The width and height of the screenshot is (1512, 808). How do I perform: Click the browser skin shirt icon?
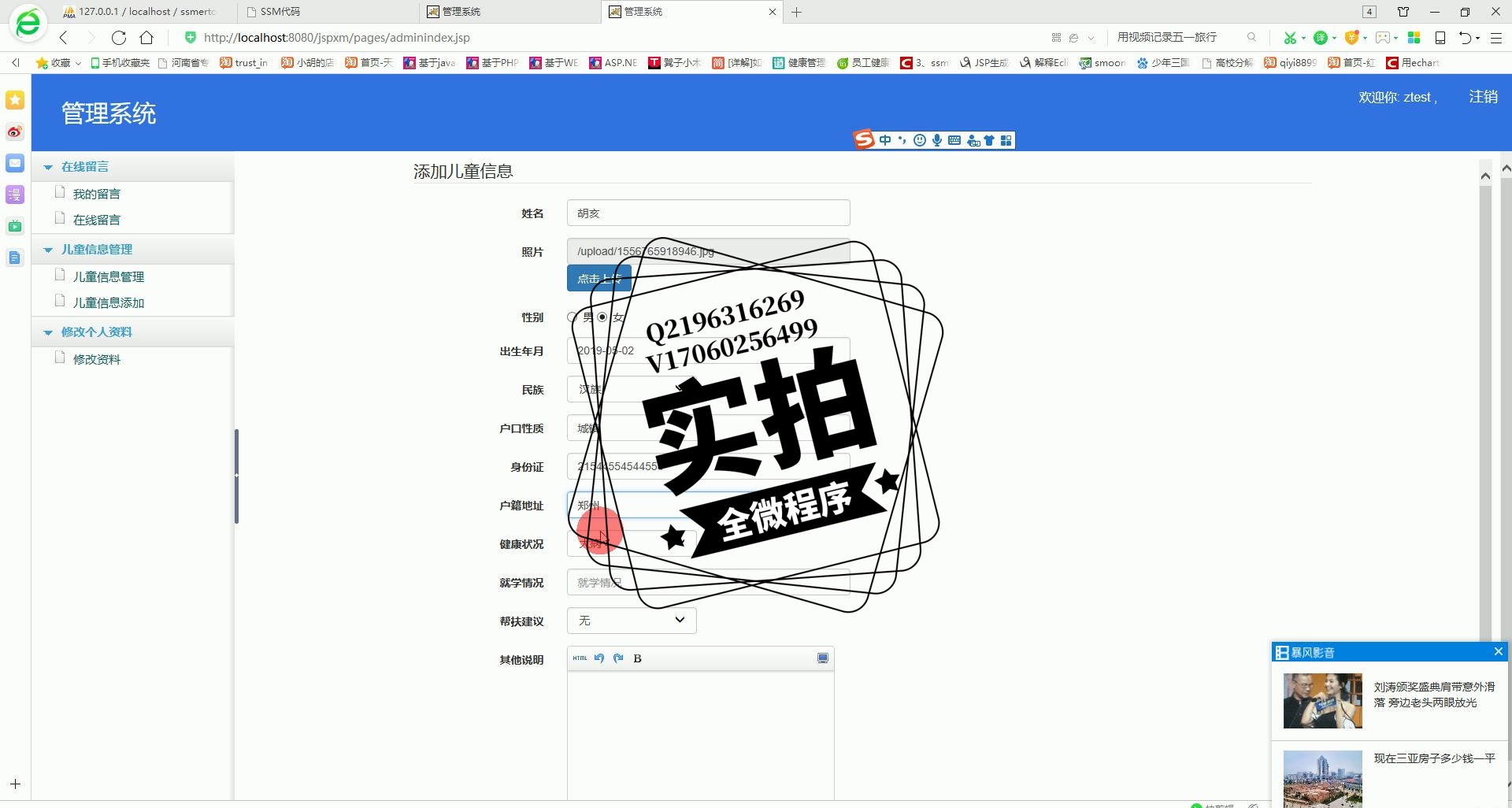(x=1403, y=12)
